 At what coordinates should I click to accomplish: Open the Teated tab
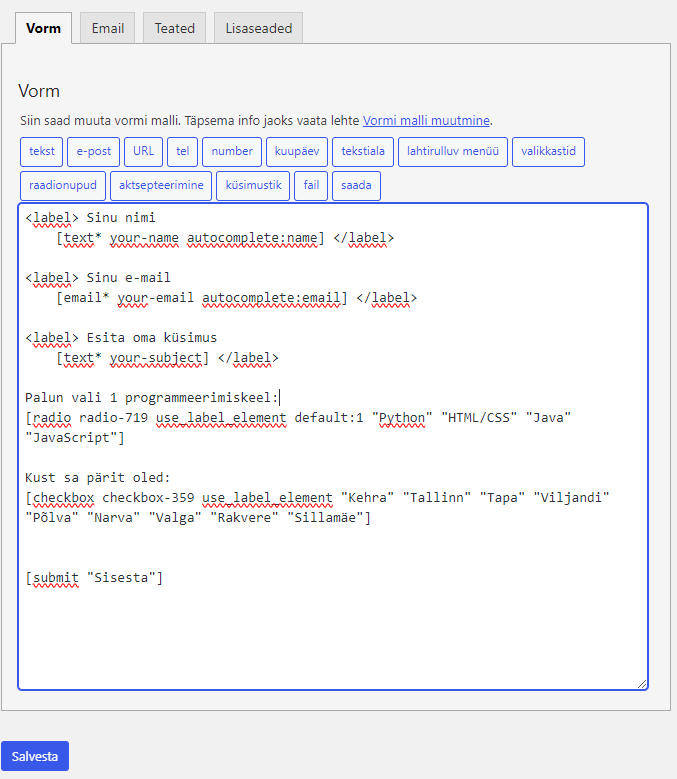(x=174, y=28)
